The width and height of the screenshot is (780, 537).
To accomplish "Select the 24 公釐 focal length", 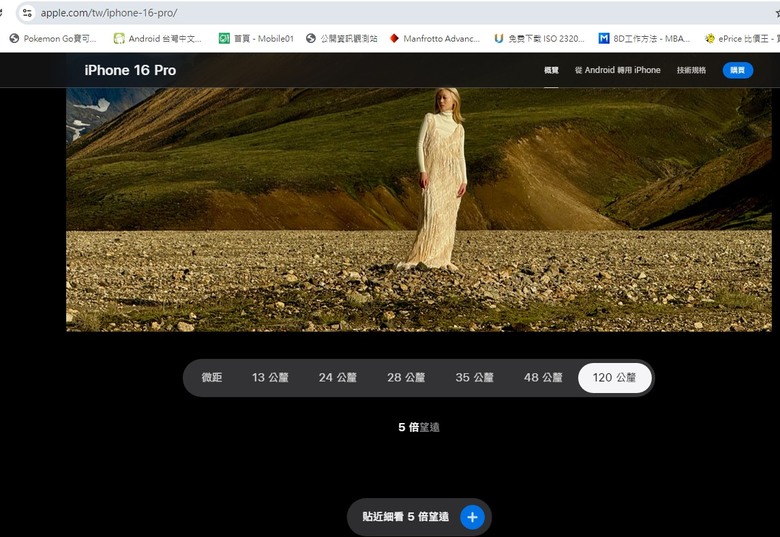I will pos(338,377).
